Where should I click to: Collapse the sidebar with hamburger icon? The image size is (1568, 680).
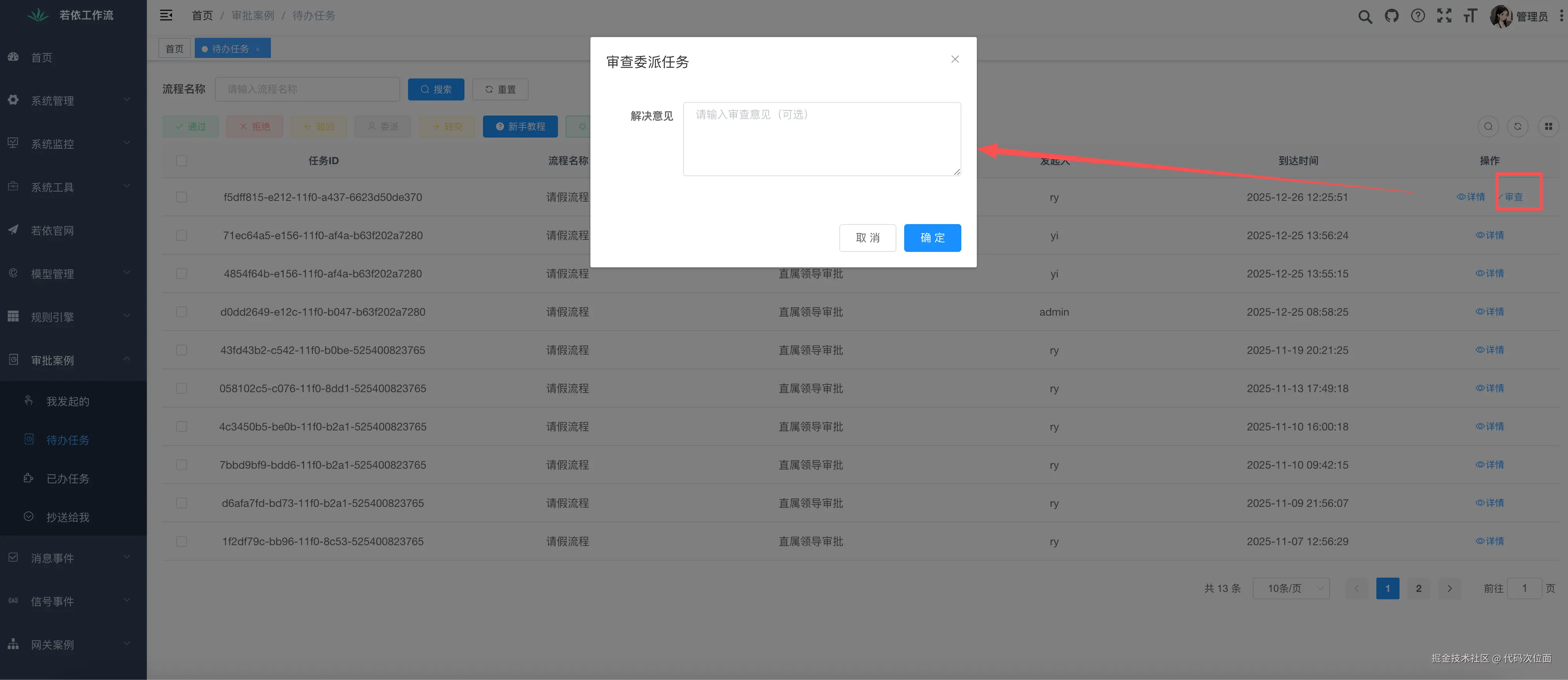point(166,15)
